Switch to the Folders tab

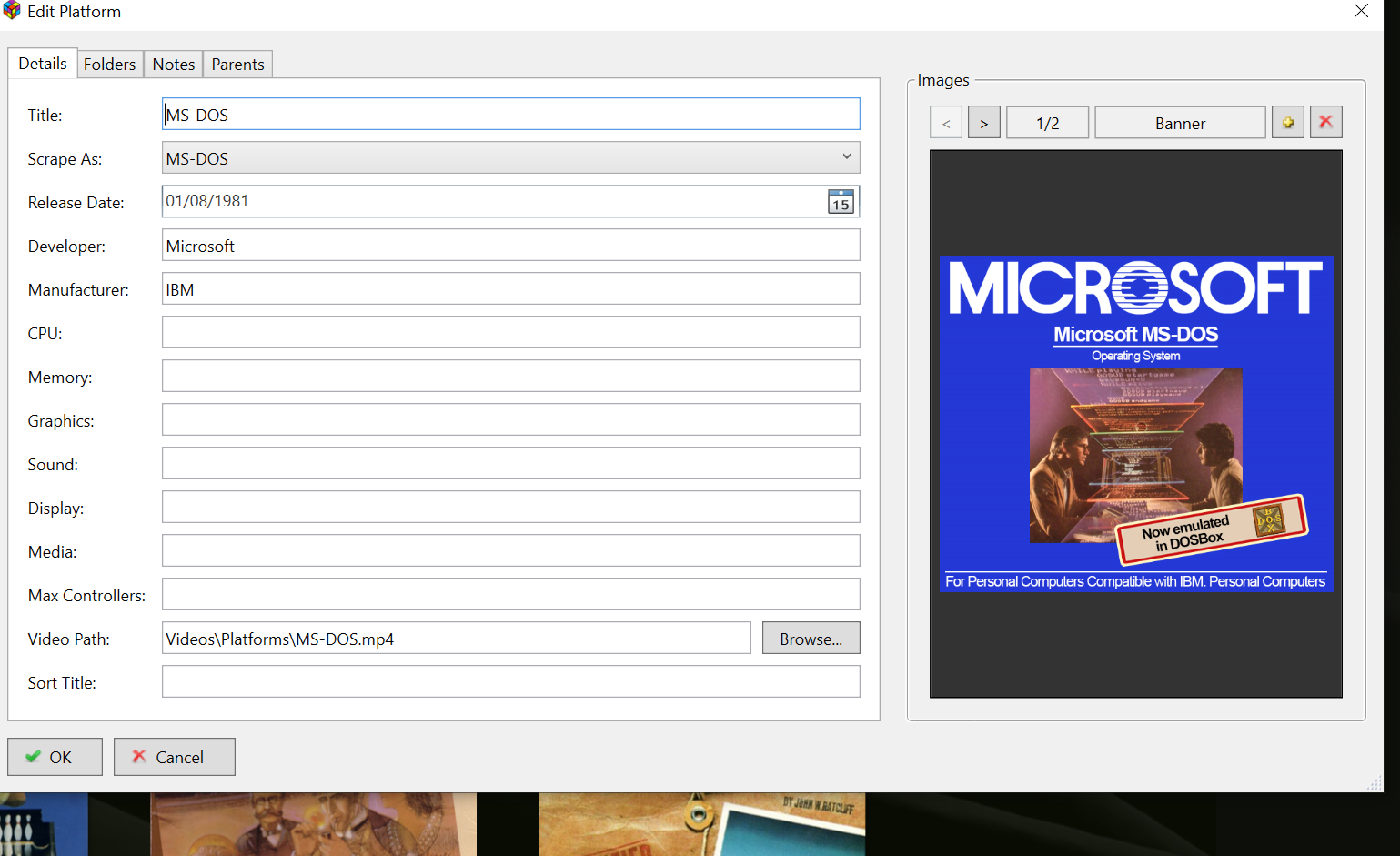[x=109, y=65]
